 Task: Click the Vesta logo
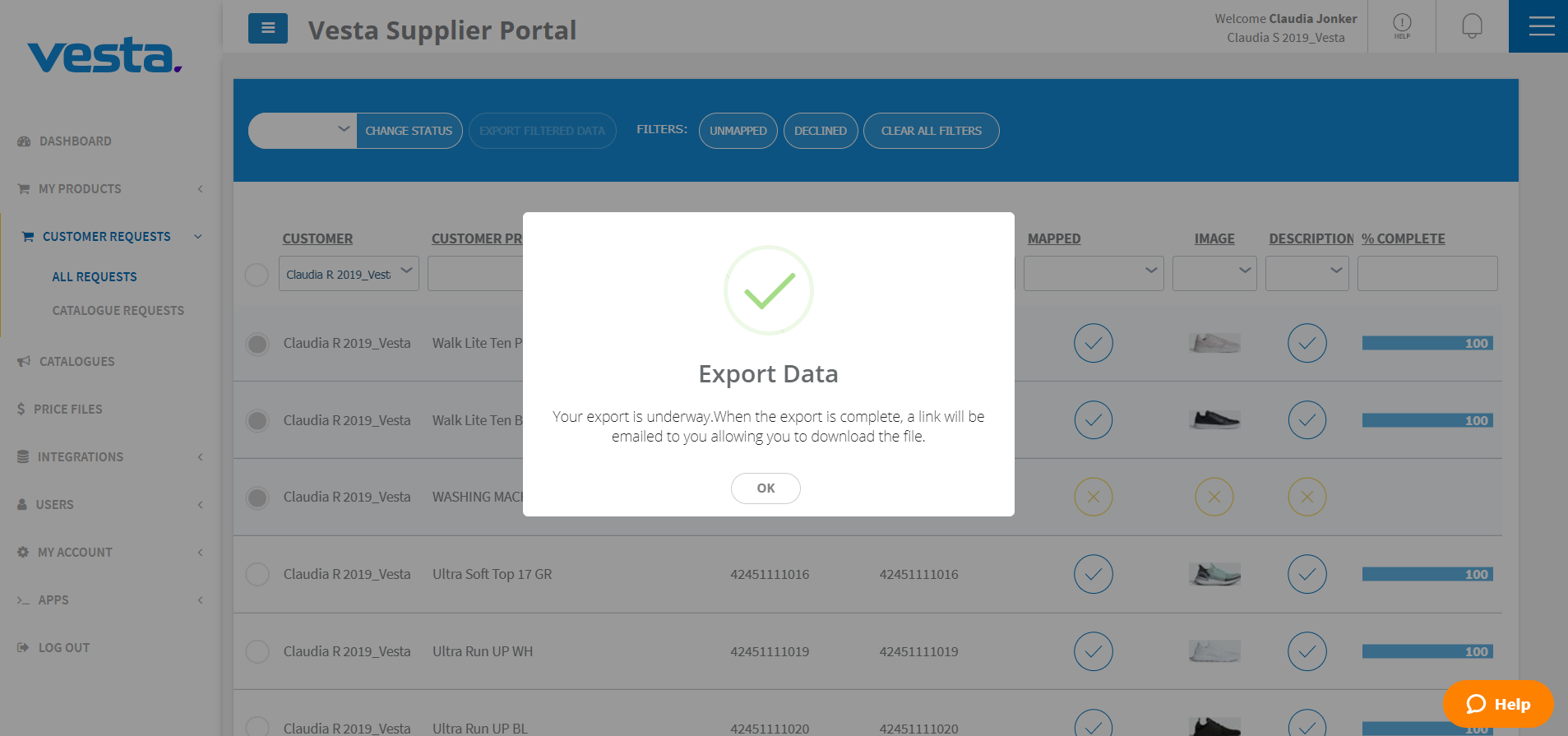pyautogui.click(x=104, y=55)
